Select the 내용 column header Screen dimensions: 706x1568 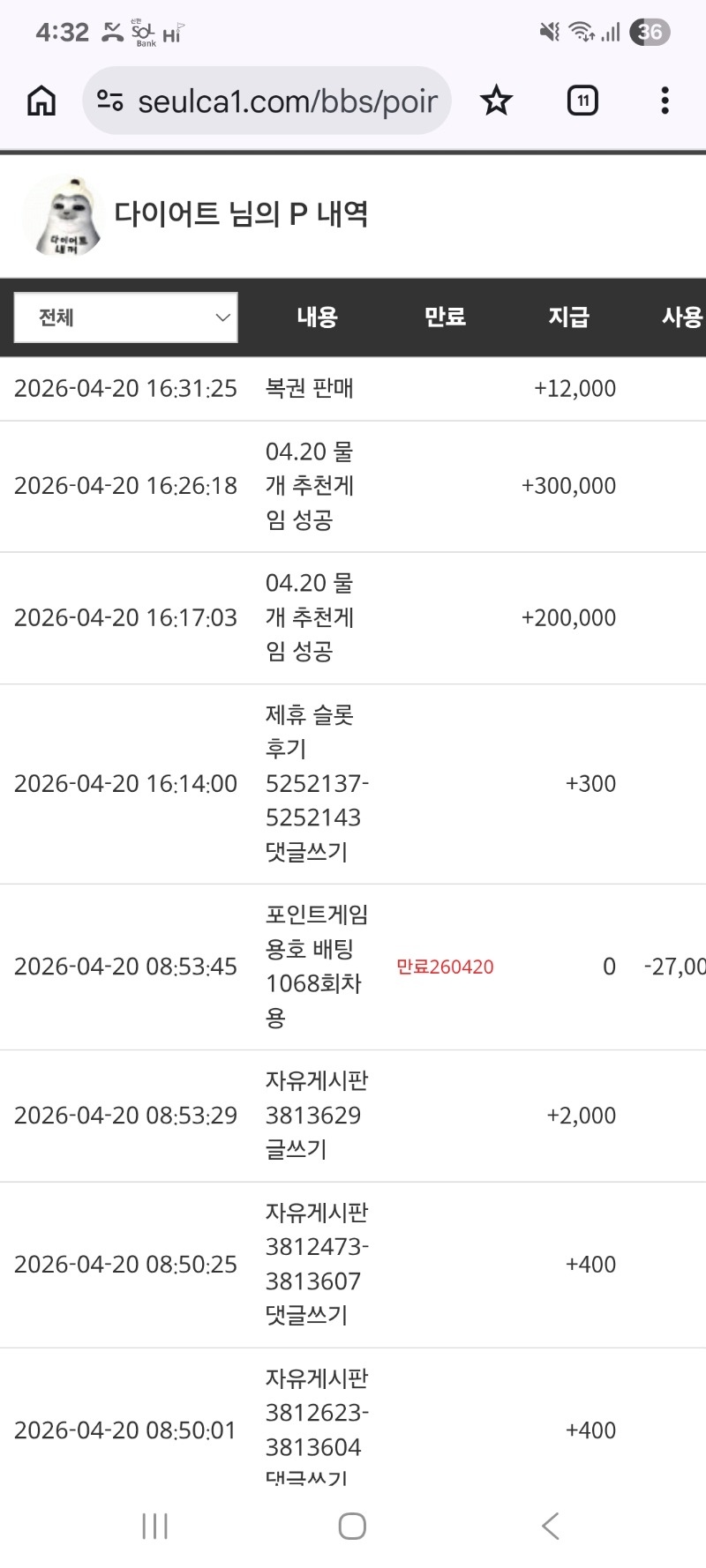click(317, 317)
